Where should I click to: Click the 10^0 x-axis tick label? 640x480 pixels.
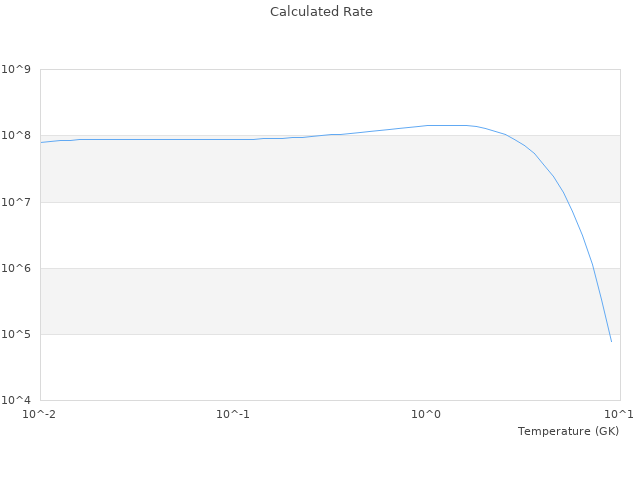pyautogui.click(x=427, y=414)
